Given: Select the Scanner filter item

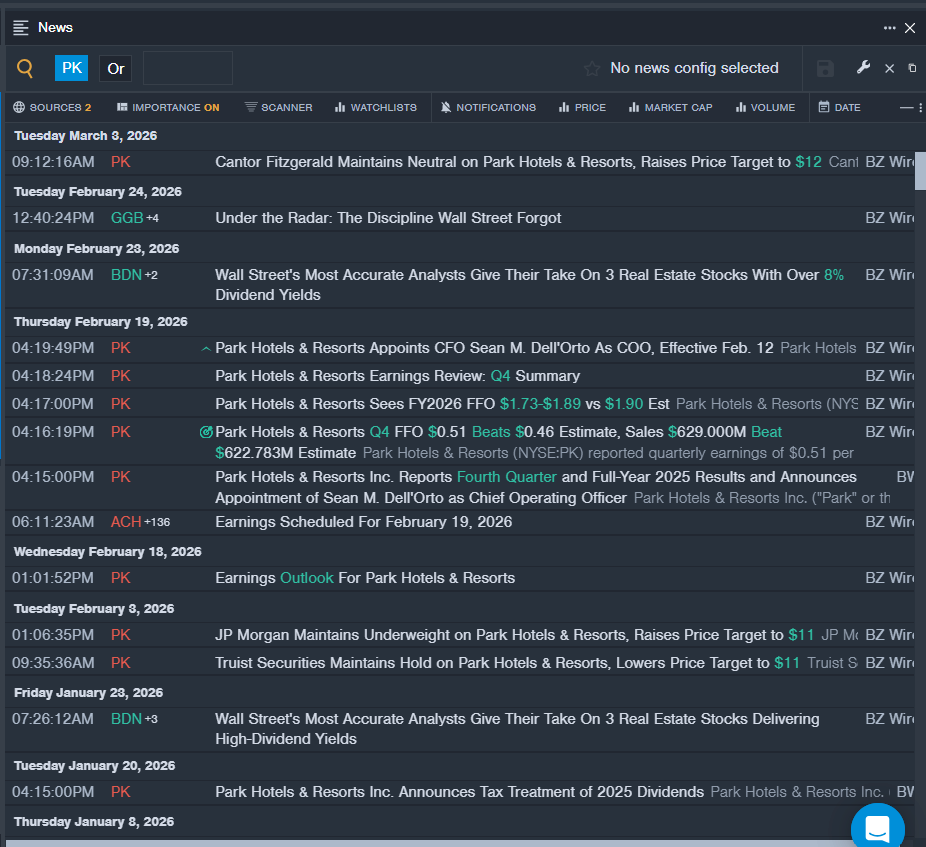Looking at the screenshot, I should click(x=278, y=107).
